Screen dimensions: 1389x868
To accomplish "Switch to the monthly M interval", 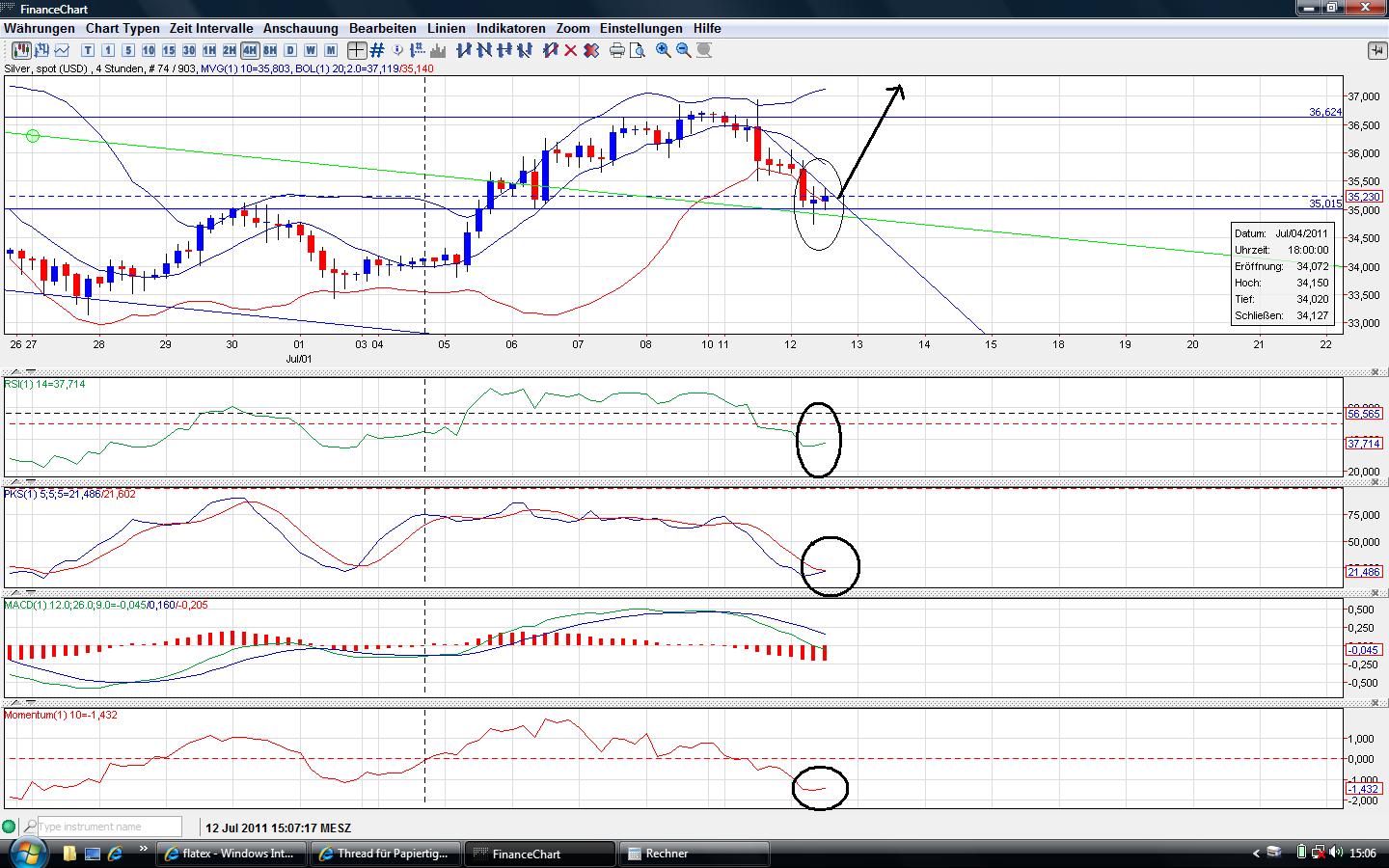I will (331, 50).
